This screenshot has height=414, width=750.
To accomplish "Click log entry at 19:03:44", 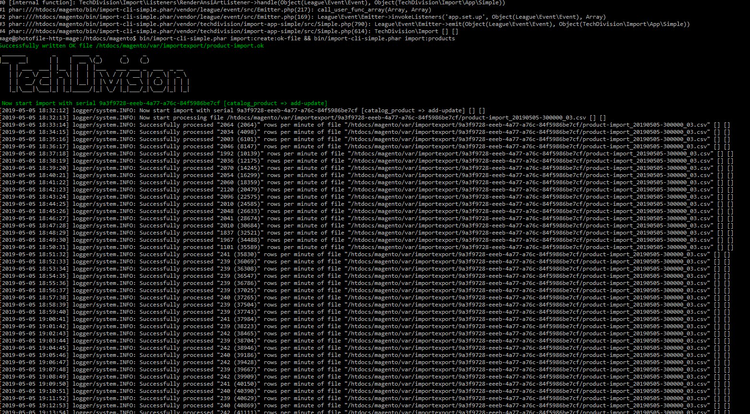I will click(x=365, y=341).
